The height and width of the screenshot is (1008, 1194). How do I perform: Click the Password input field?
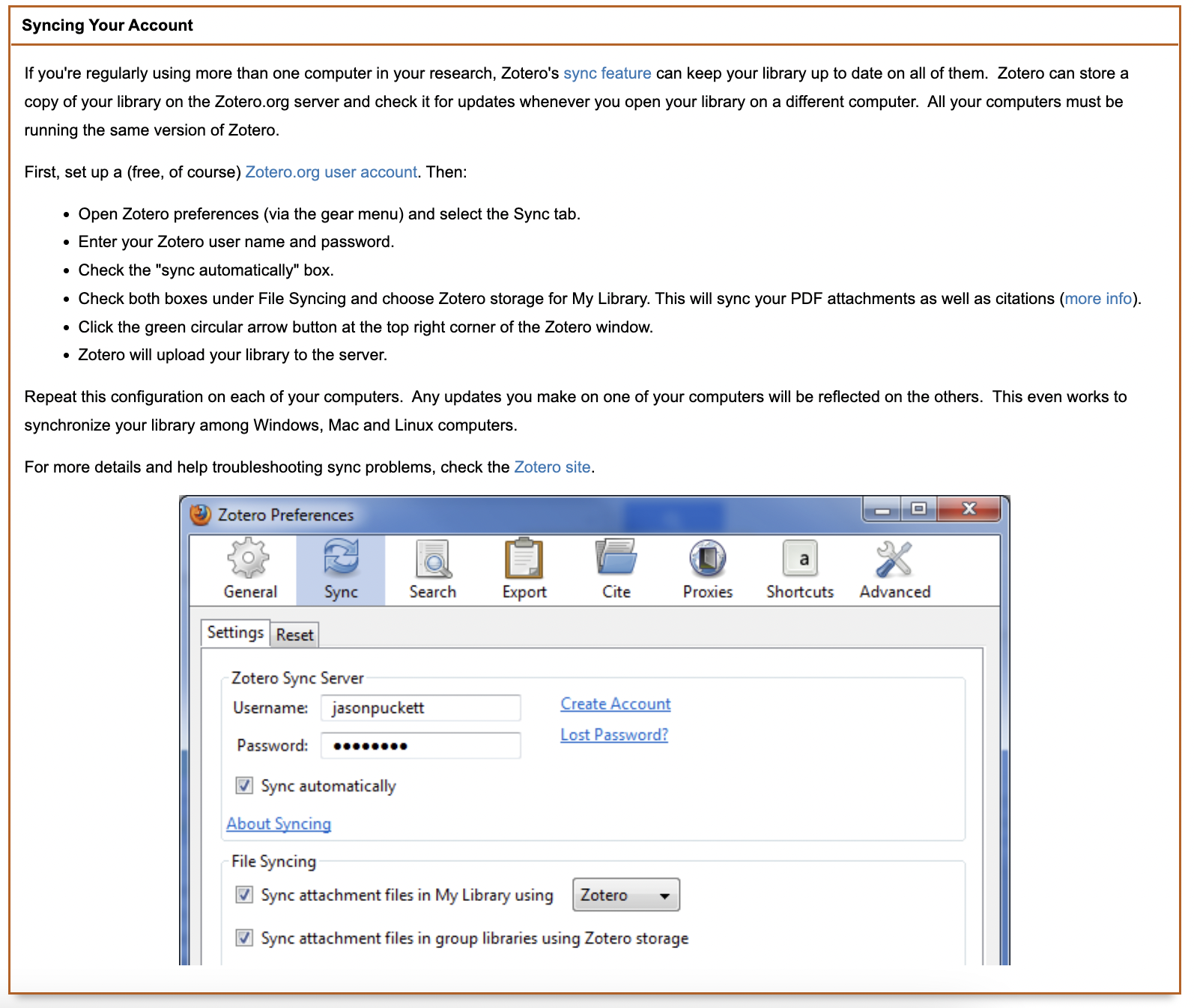coord(421,745)
